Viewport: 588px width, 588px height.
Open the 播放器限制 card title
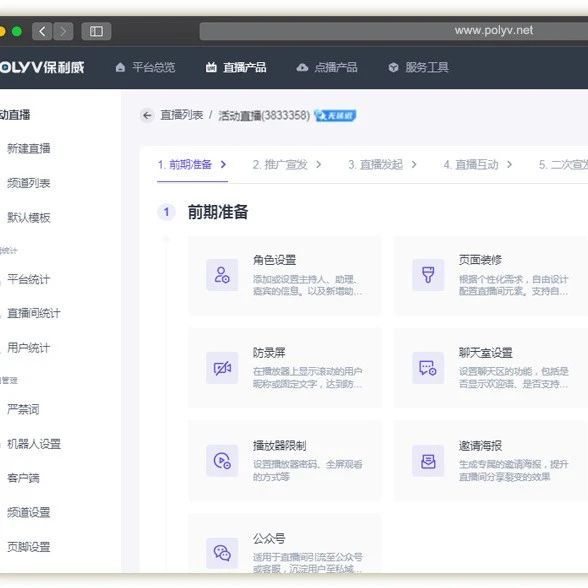click(x=280, y=446)
